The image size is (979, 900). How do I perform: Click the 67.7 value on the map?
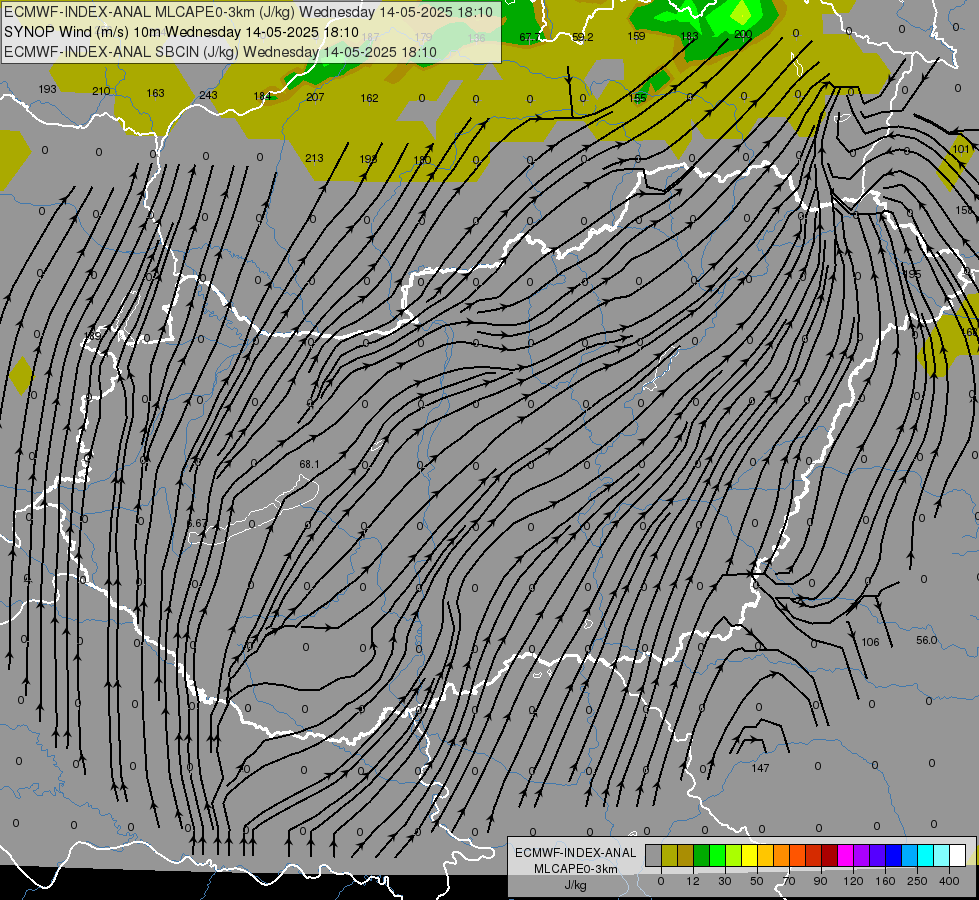[530, 37]
